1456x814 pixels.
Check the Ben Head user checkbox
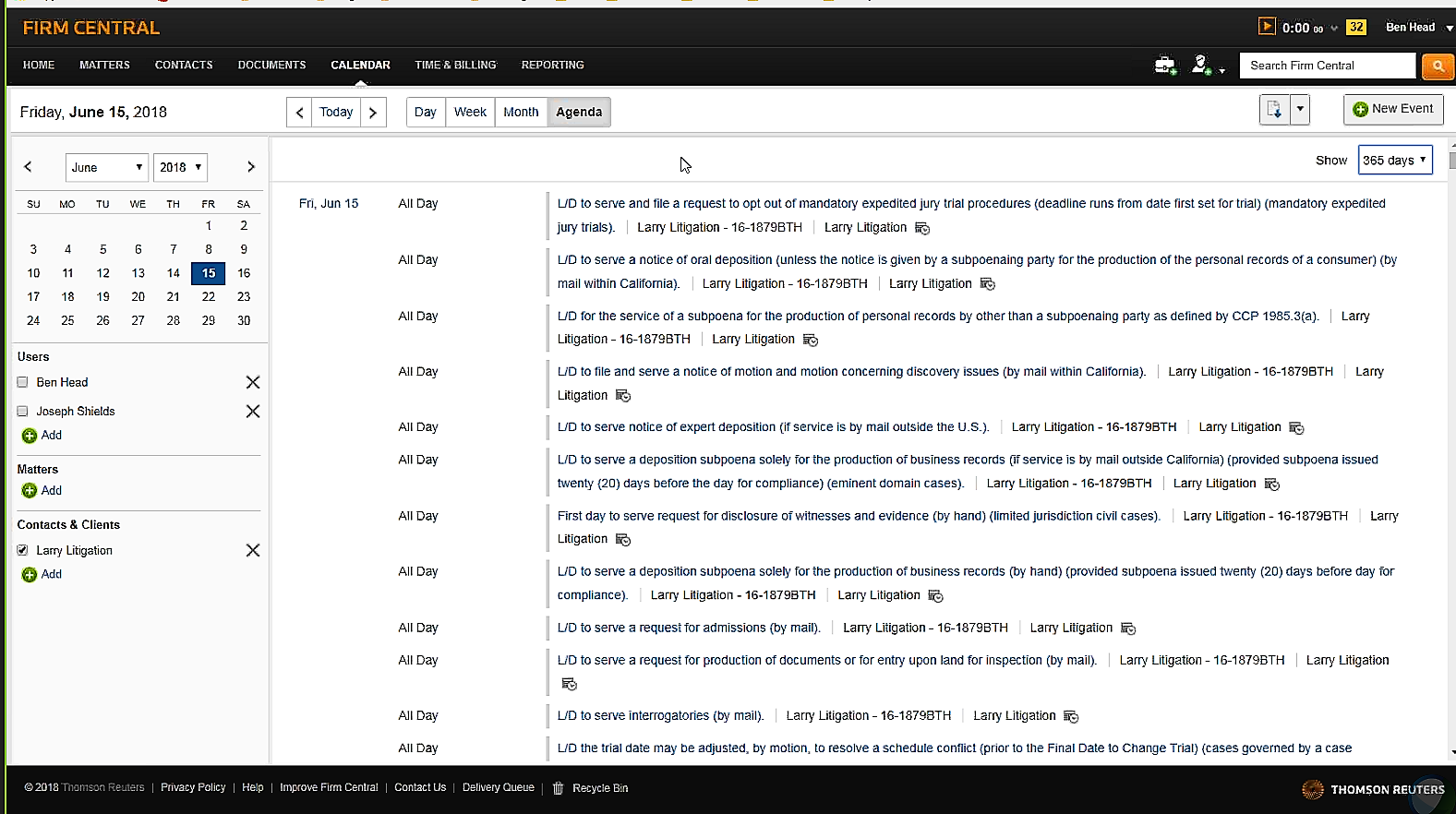tap(23, 382)
